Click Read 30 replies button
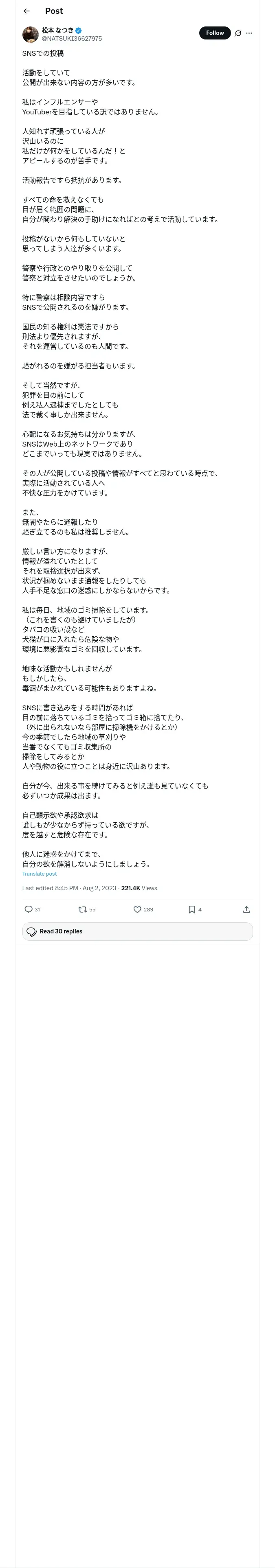The width and height of the screenshot is (275, 1568). coord(137,931)
